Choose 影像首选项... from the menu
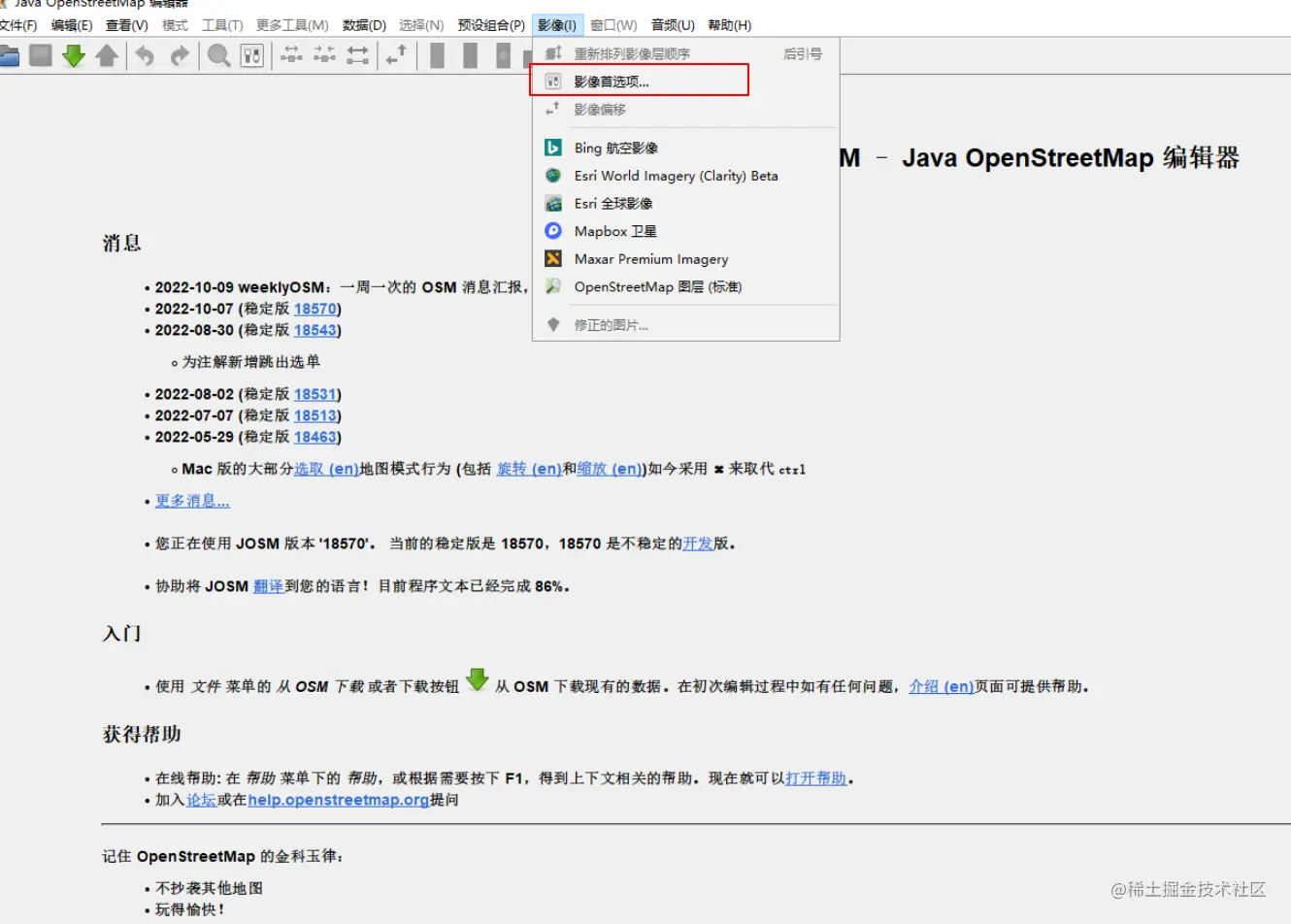 [685, 82]
